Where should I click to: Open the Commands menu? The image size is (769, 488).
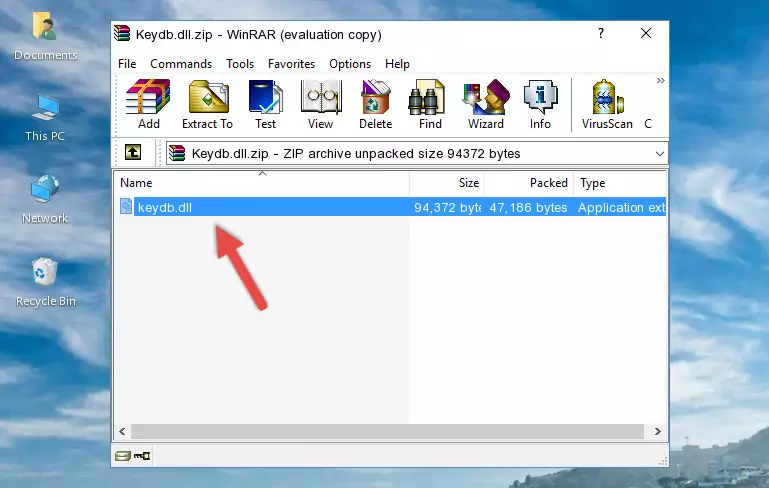pos(181,64)
